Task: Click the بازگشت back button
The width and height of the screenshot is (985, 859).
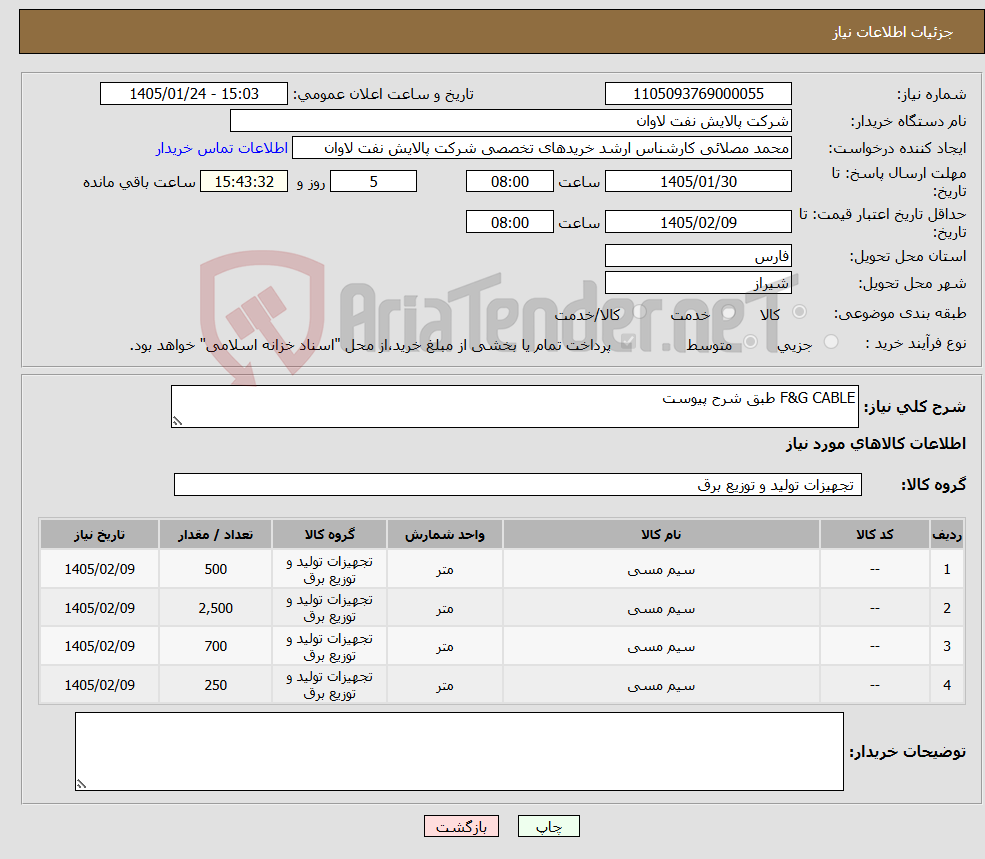Action: pos(461,826)
